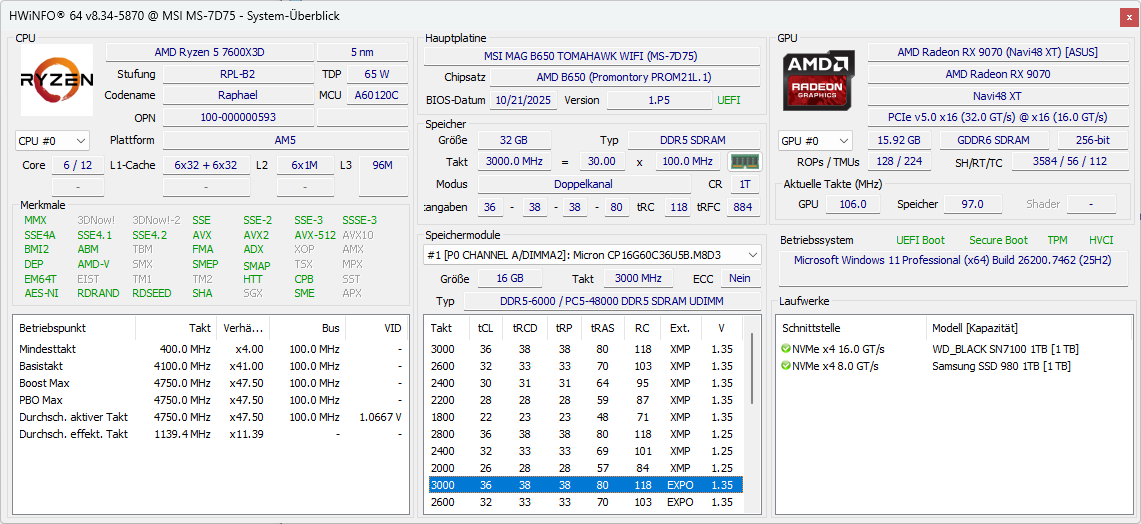
Task: Click the Doppelkanal memory mode field
Action: (584, 184)
